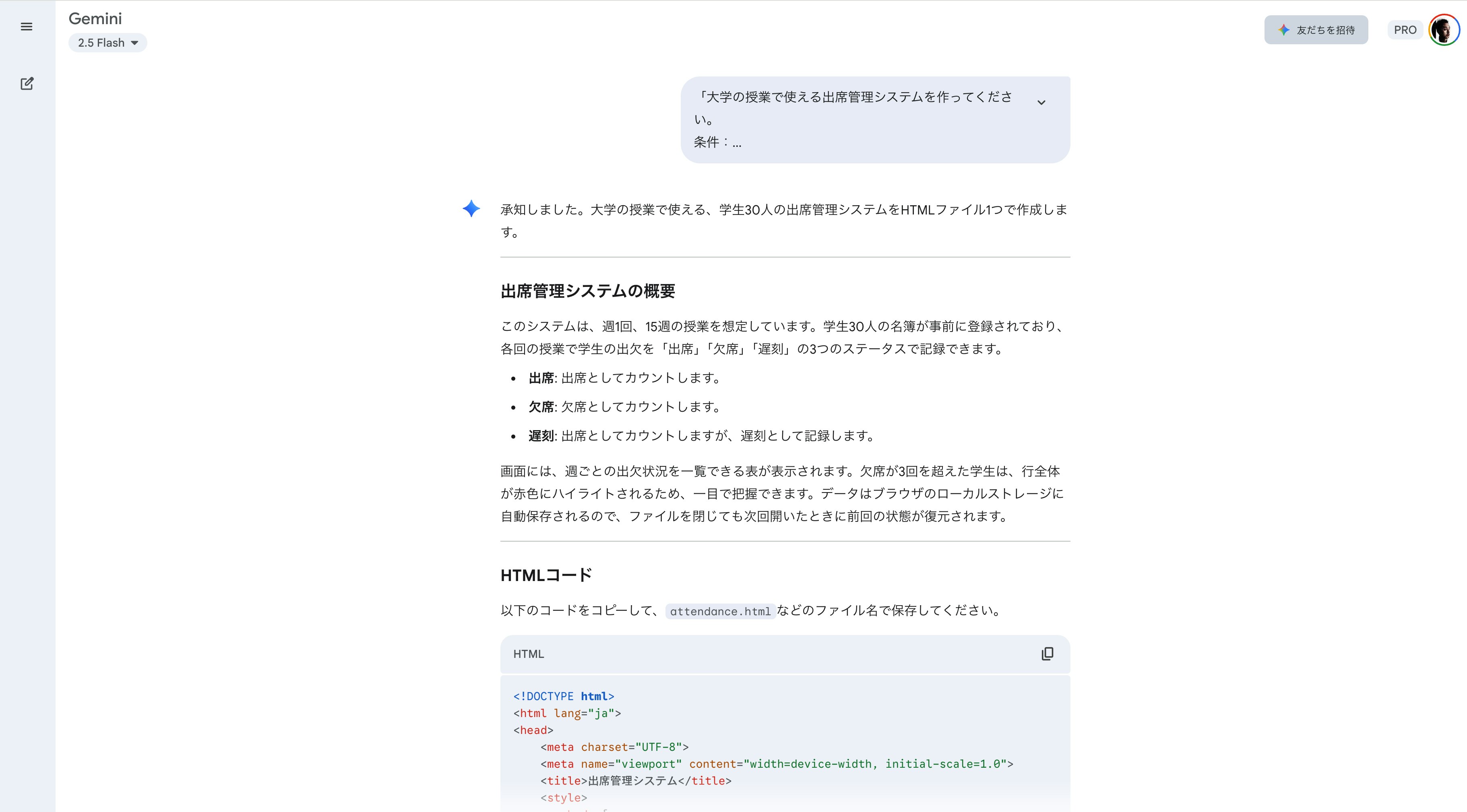This screenshot has width=1467, height=812.
Task: Click the Gemini sparkle icon beside the response
Action: (471, 209)
